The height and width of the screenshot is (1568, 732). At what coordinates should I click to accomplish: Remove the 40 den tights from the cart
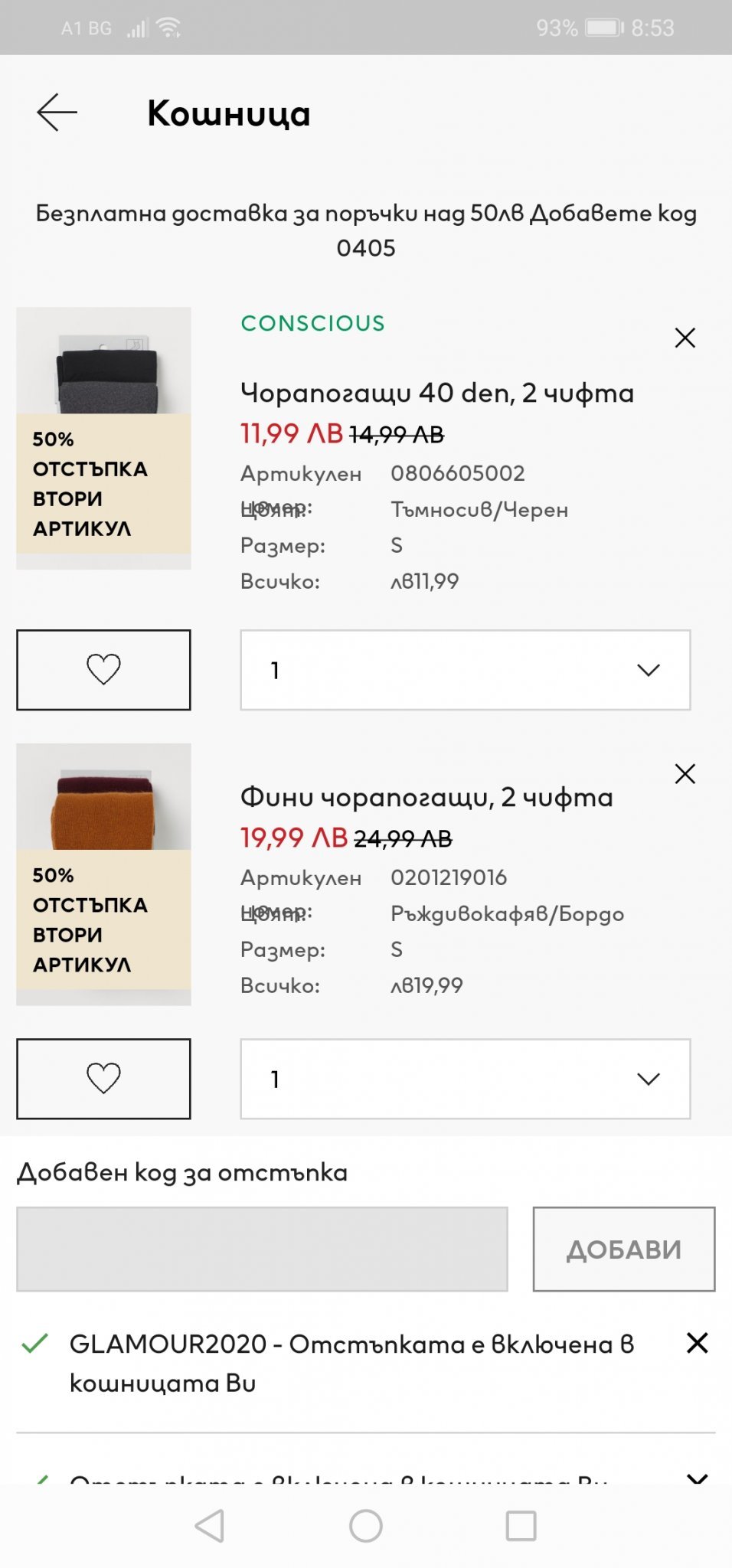coord(685,338)
